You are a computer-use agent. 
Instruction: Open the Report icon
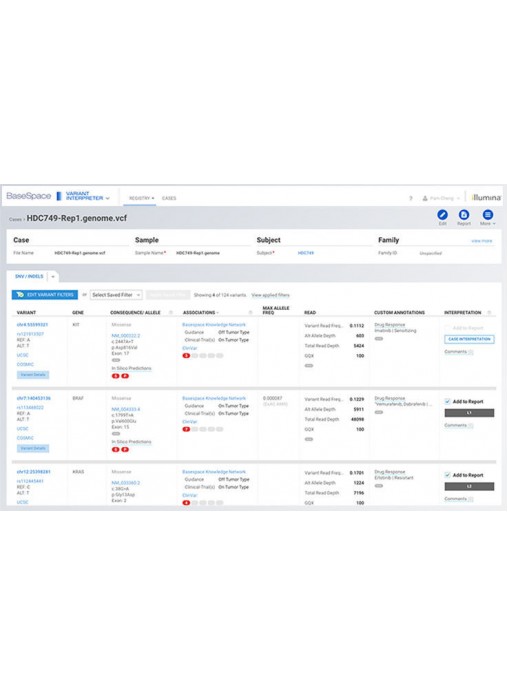[464, 215]
